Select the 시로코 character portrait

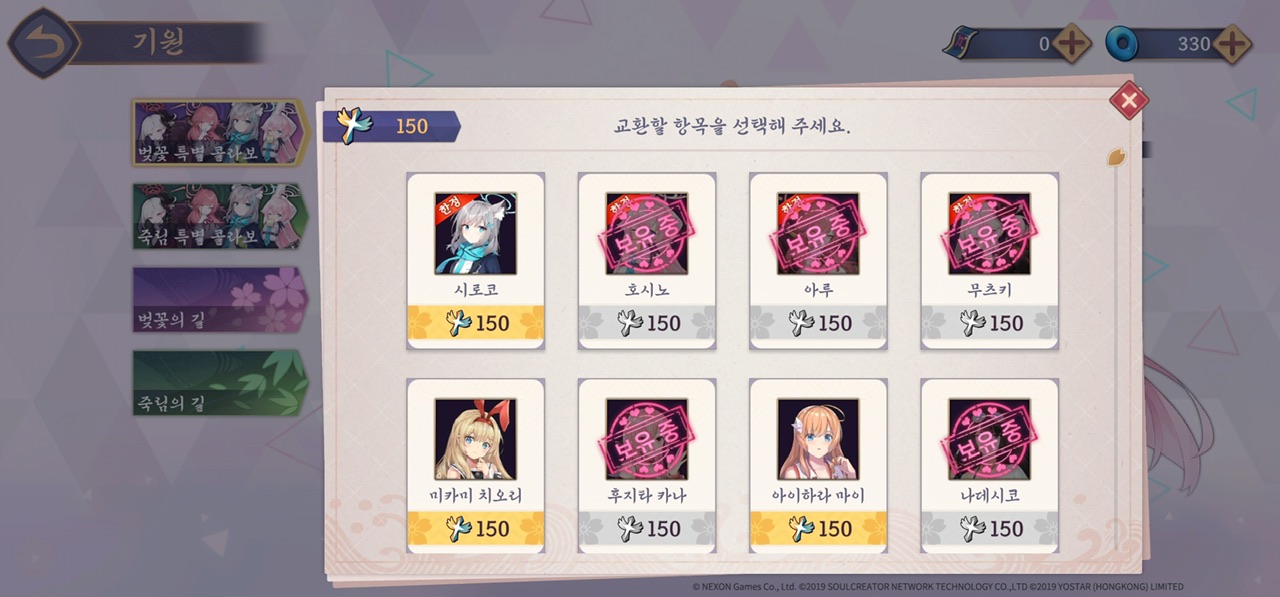pos(475,233)
